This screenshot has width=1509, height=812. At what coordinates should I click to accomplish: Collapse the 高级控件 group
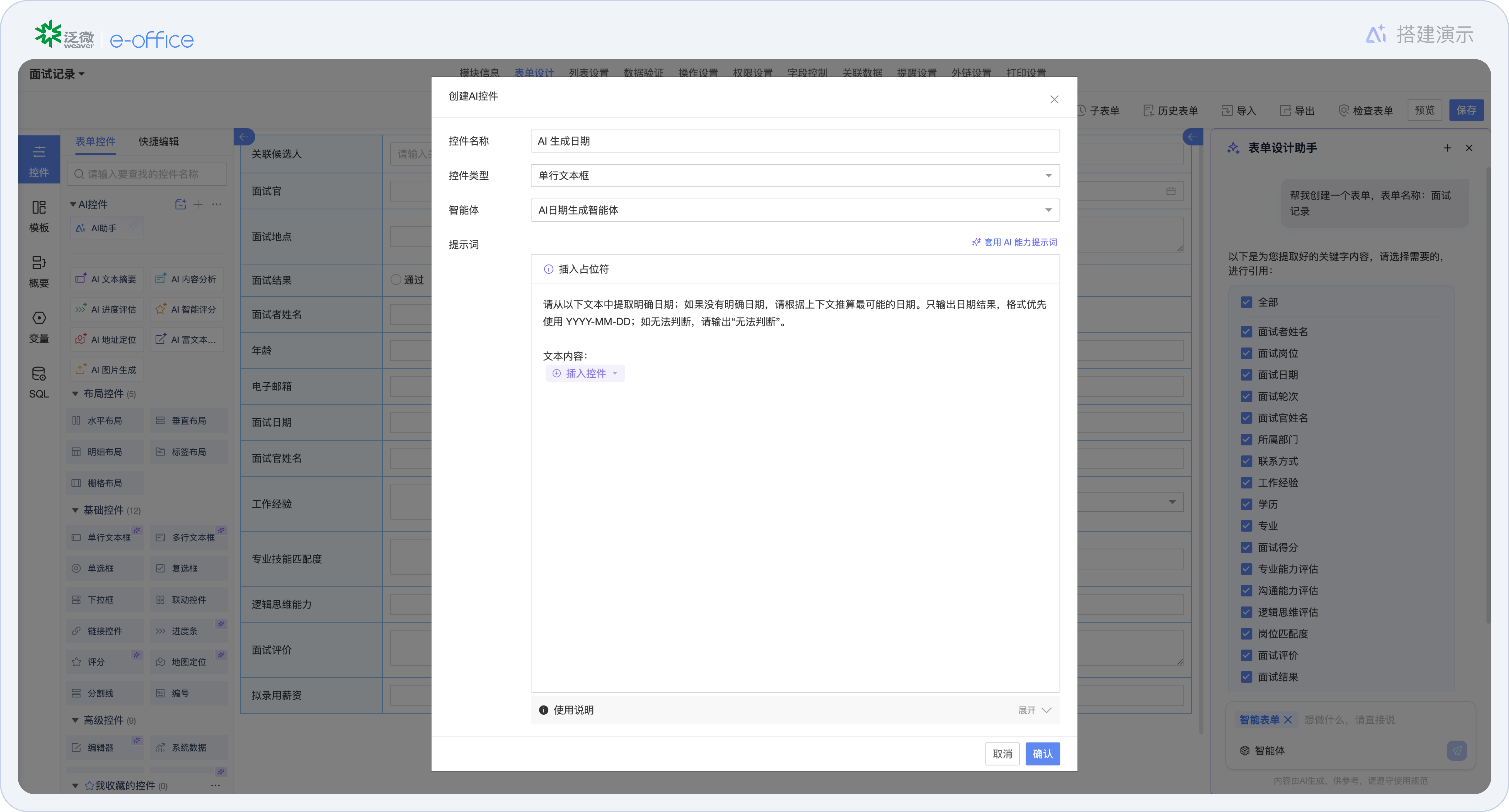tap(75, 720)
